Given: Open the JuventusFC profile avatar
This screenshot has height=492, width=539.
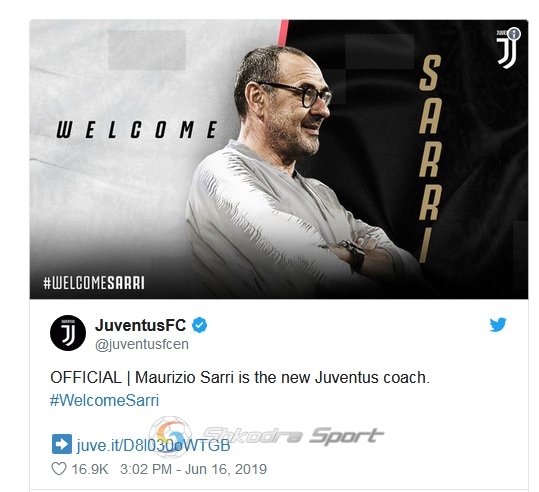Looking at the screenshot, I should (68, 332).
